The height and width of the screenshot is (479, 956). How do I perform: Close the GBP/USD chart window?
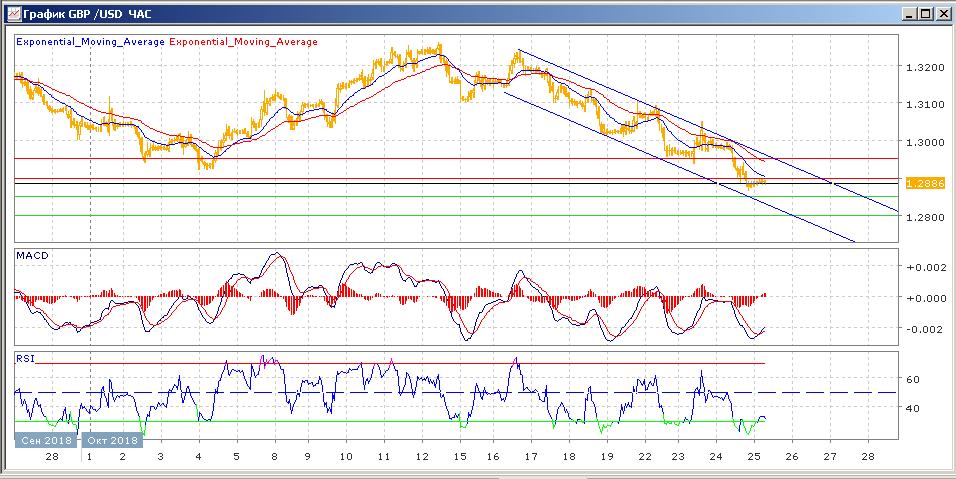pos(941,13)
